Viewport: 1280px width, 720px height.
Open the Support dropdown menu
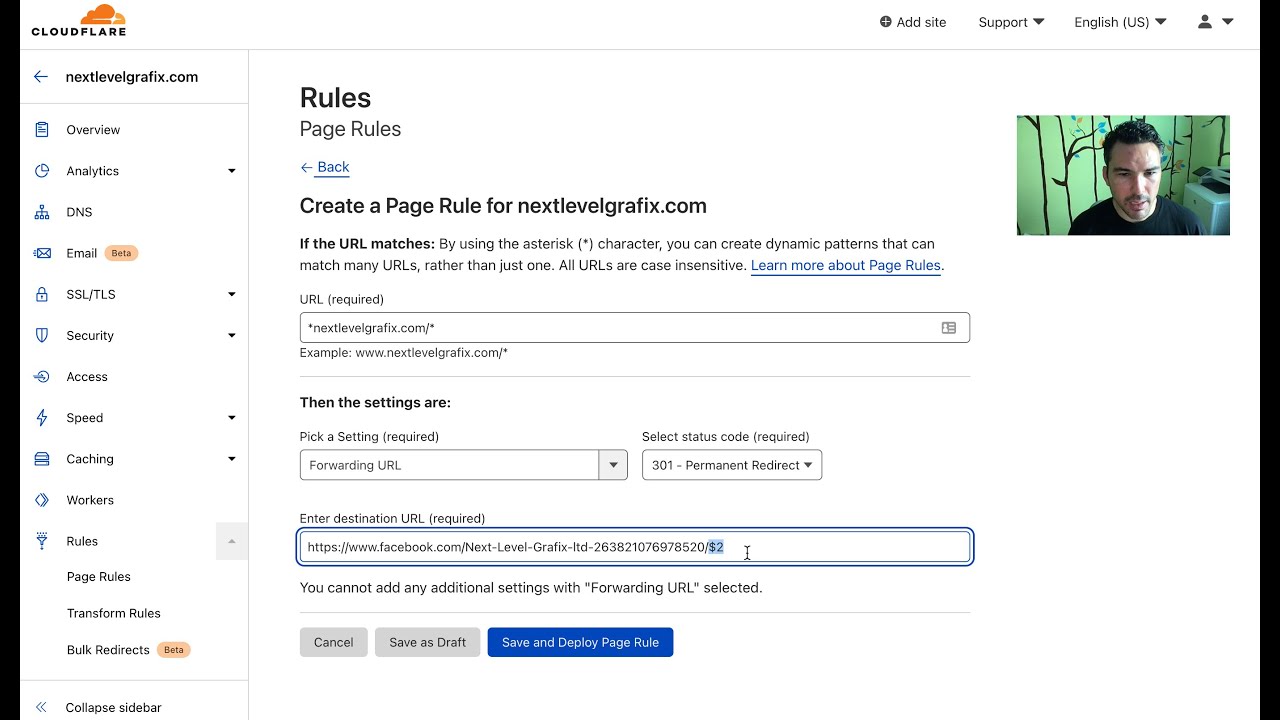tap(1011, 22)
